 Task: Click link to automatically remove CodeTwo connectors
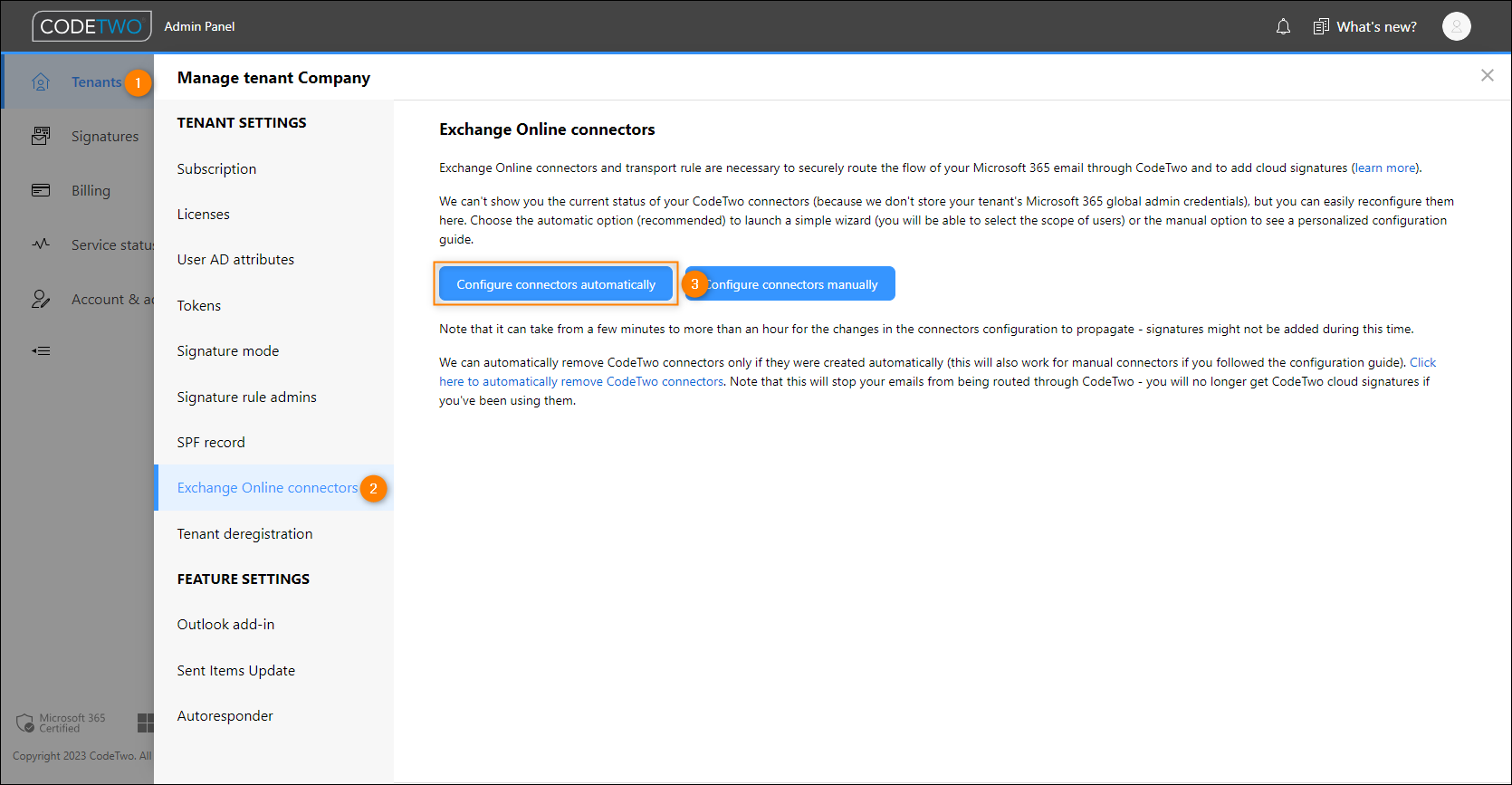click(581, 381)
